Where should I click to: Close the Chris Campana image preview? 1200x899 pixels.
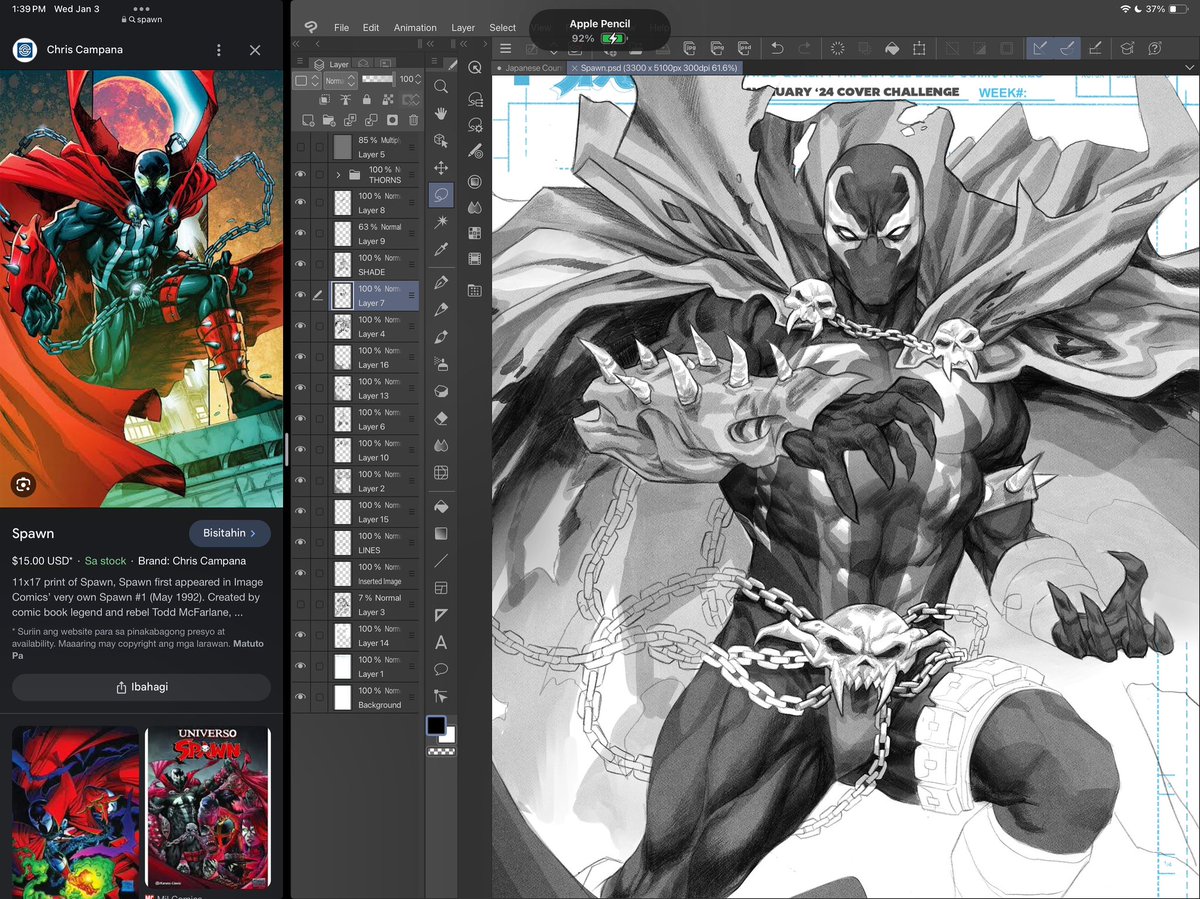[x=255, y=50]
